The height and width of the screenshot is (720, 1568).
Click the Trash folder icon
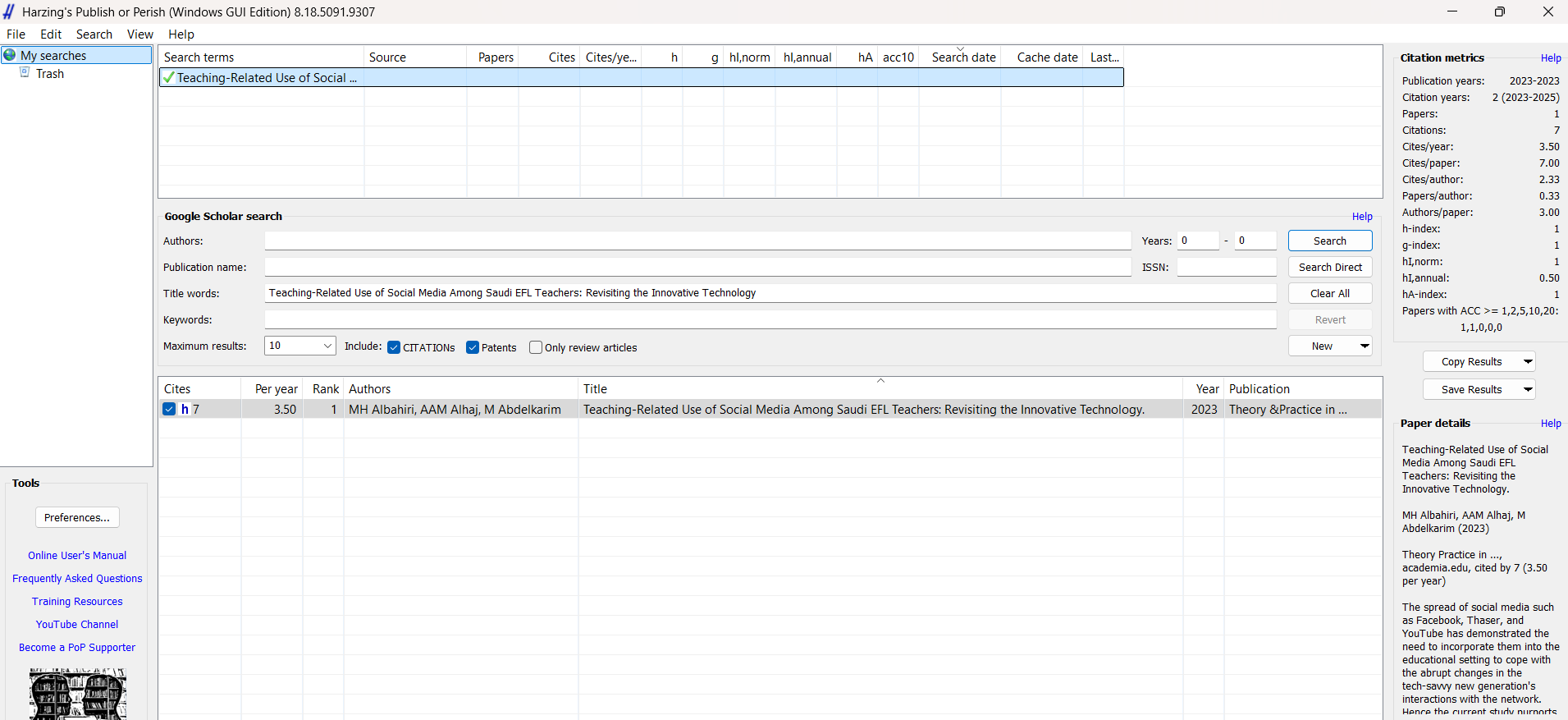pyautogui.click(x=25, y=73)
